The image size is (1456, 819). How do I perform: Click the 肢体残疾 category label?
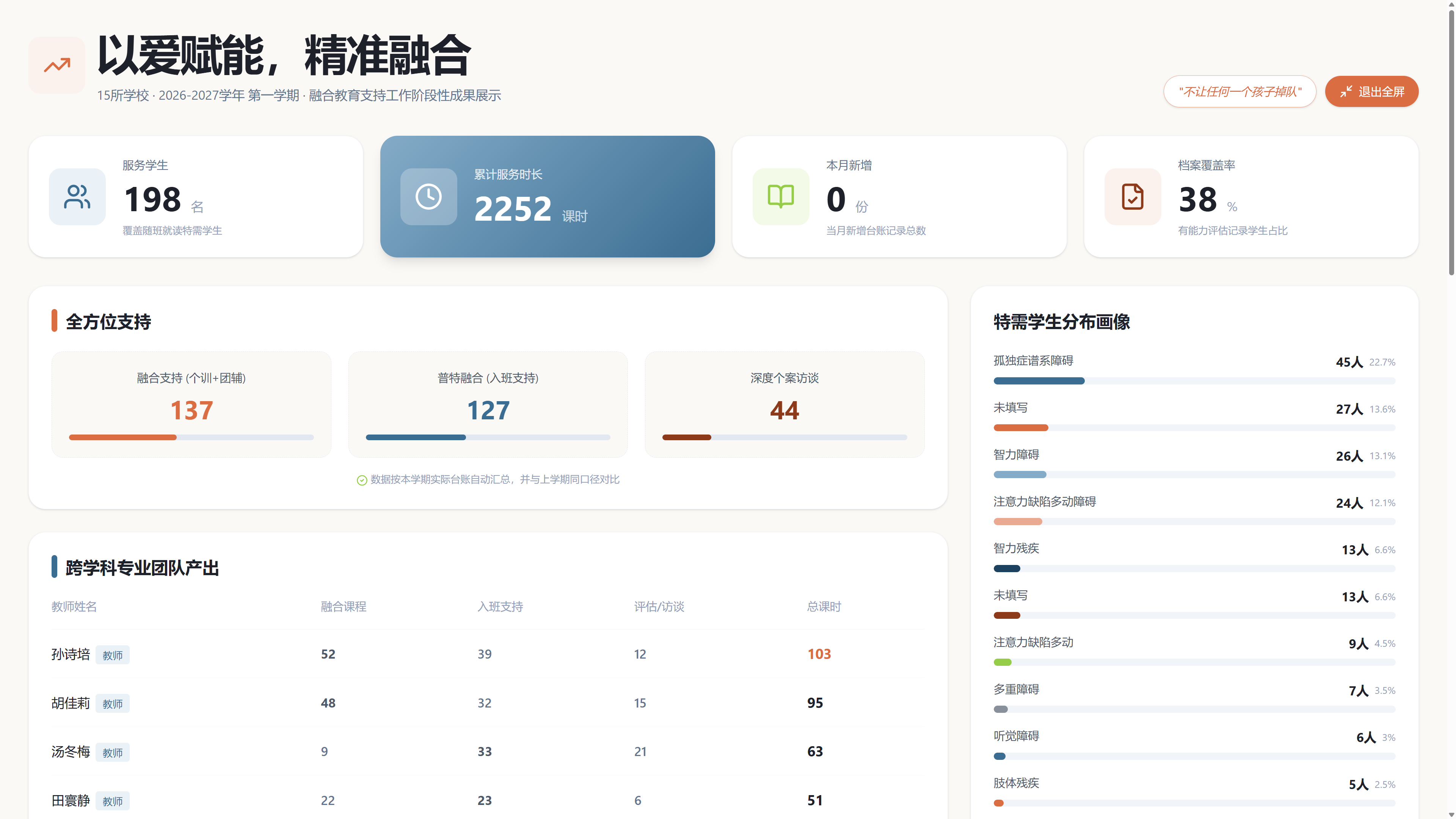(x=1016, y=783)
